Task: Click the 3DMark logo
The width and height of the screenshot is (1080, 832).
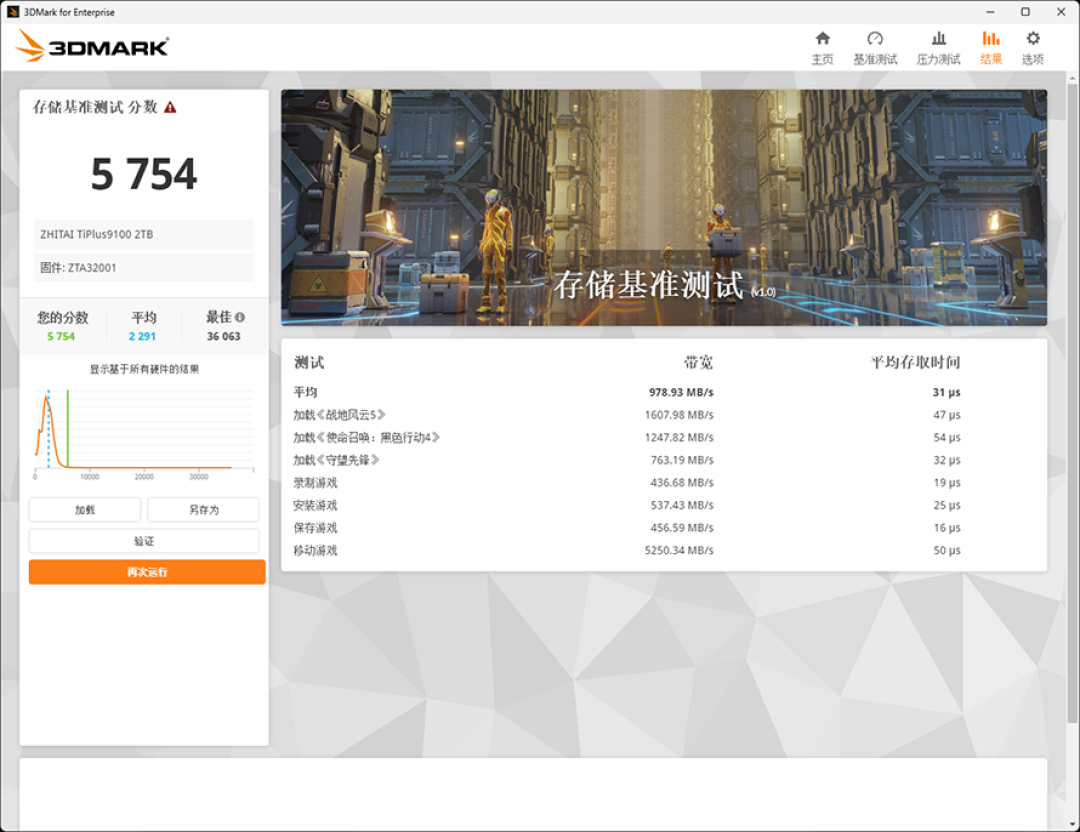Action: [92, 46]
